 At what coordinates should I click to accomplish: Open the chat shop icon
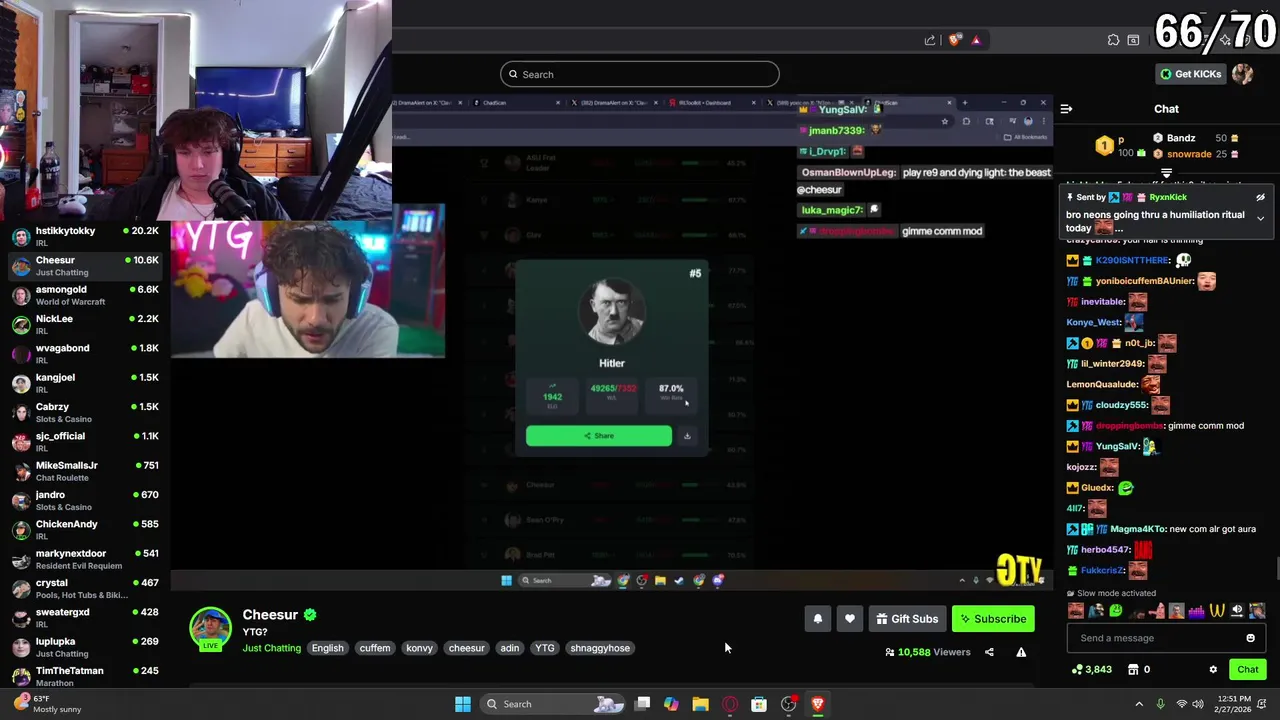pyautogui.click(x=1133, y=670)
